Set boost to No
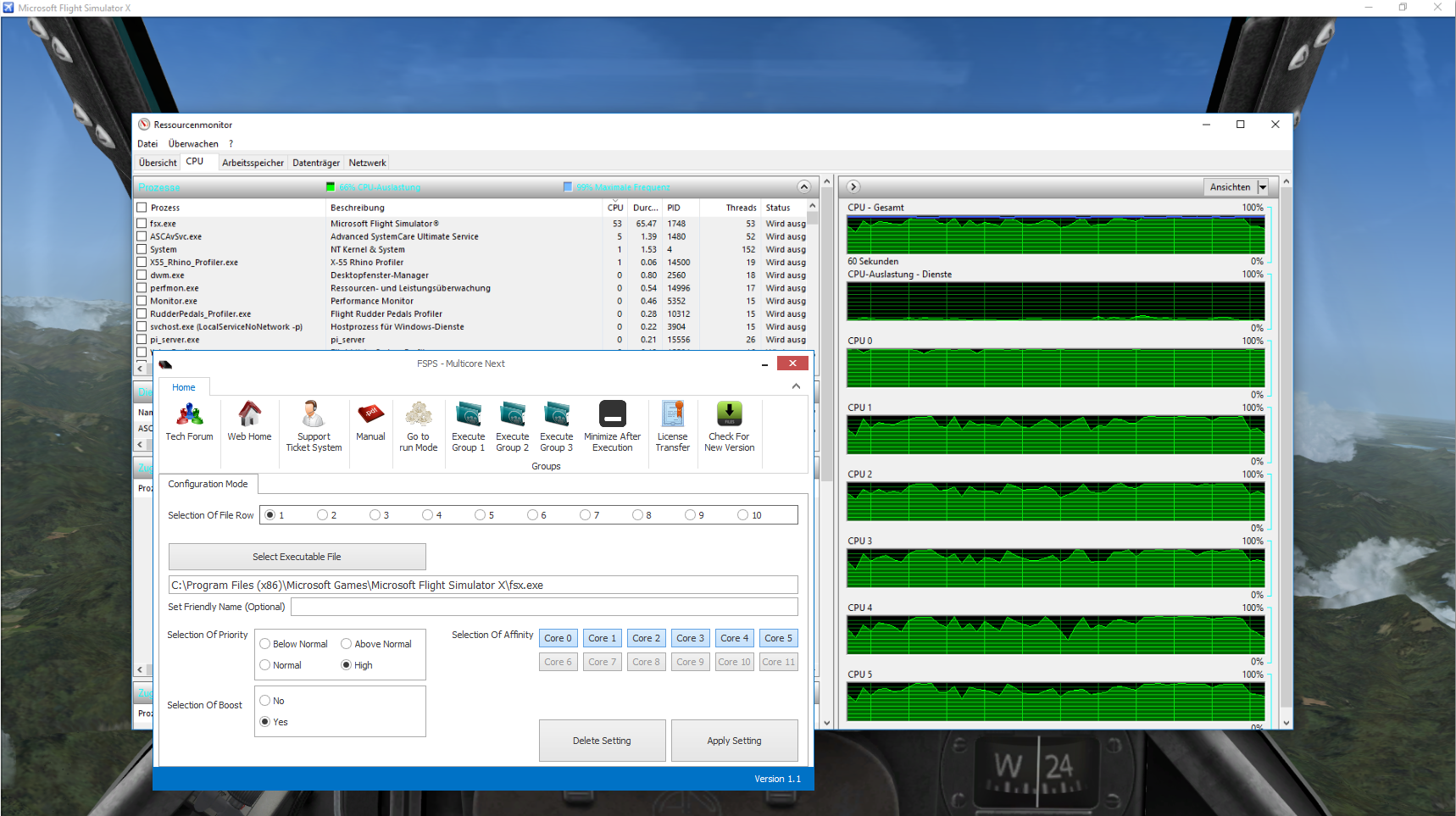Screen dimensions: 1456x816 click(265, 701)
